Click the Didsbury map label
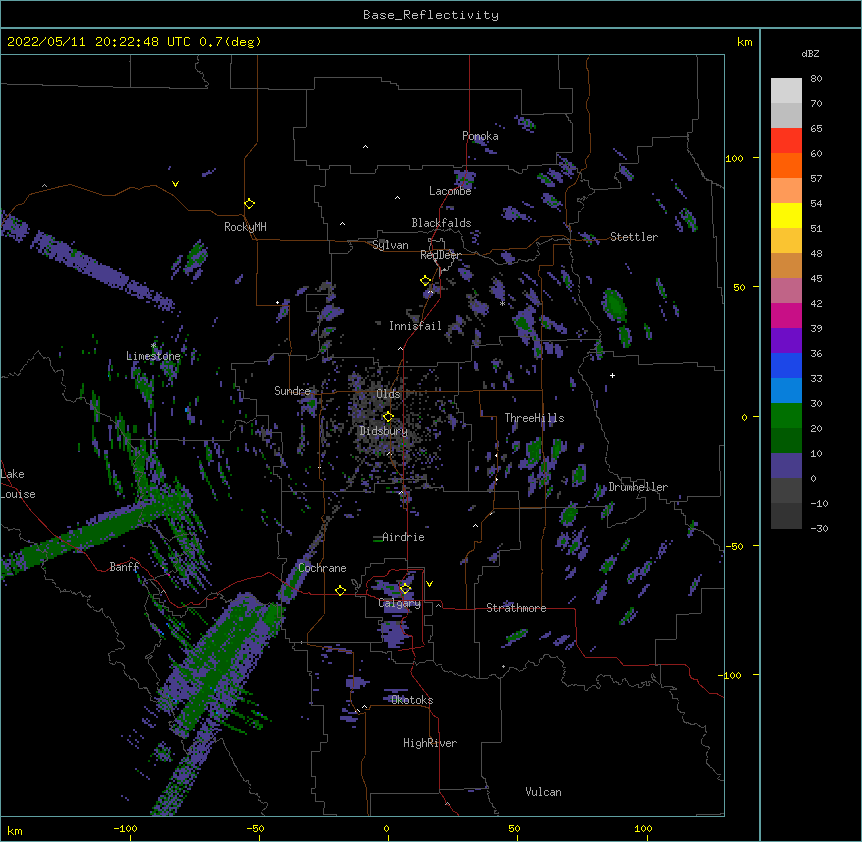This screenshot has height=842, width=862. click(383, 431)
